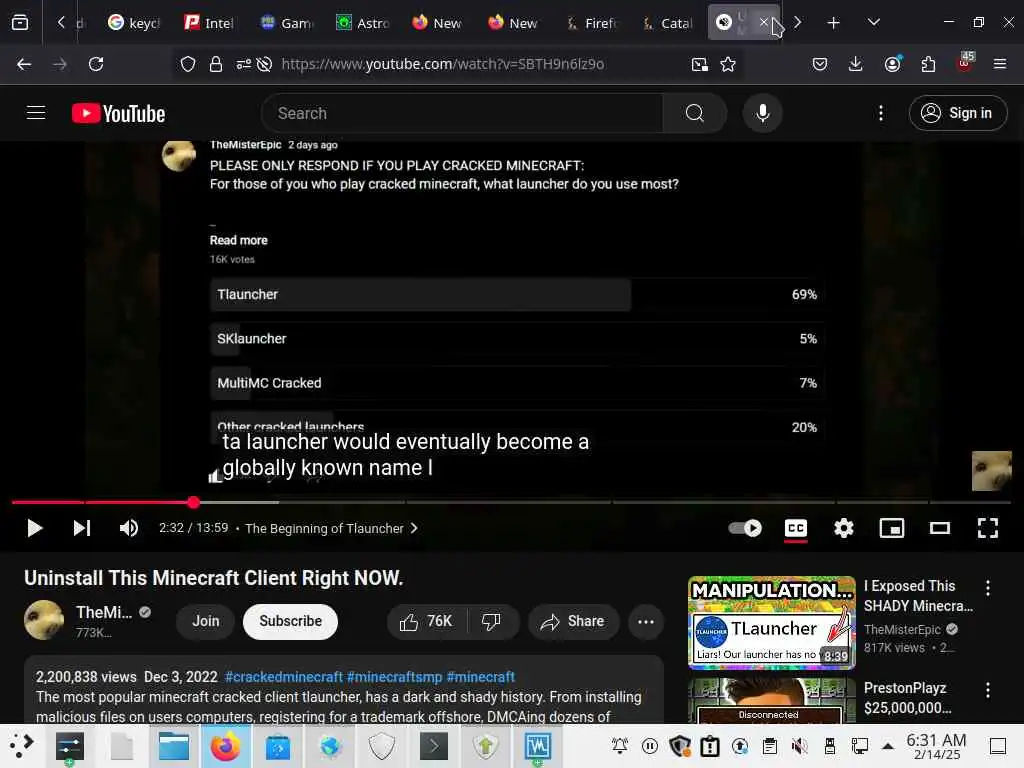Viewport: 1024px width, 768px height.
Task: Switch to the Astro tab
Action: (x=362, y=23)
